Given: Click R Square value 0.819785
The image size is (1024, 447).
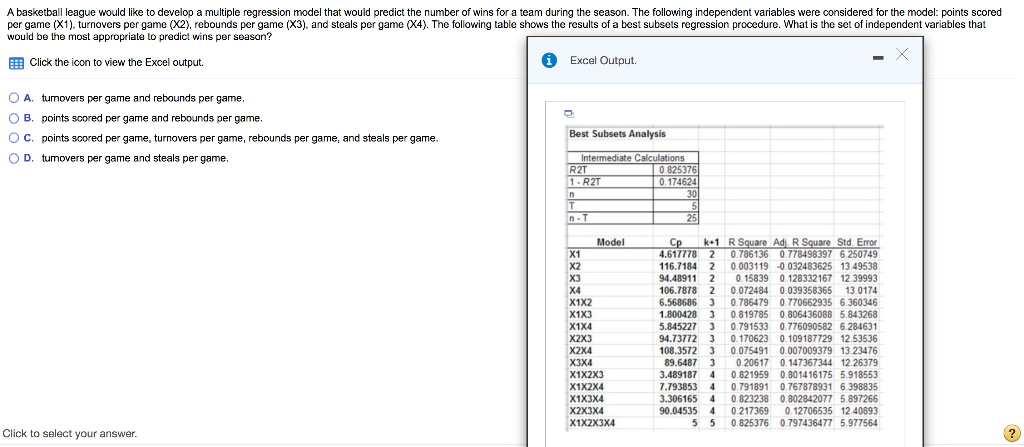Looking at the screenshot, I should (x=750, y=314).
